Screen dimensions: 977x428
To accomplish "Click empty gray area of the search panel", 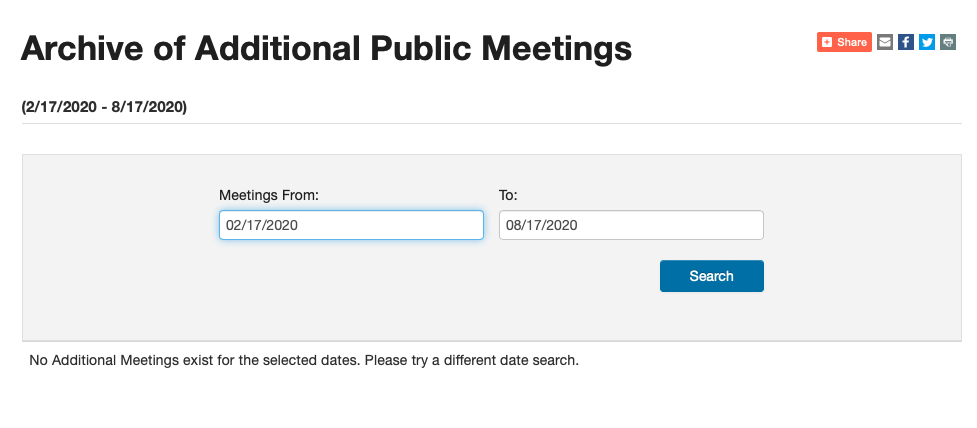I will click(x=118, y=249).
